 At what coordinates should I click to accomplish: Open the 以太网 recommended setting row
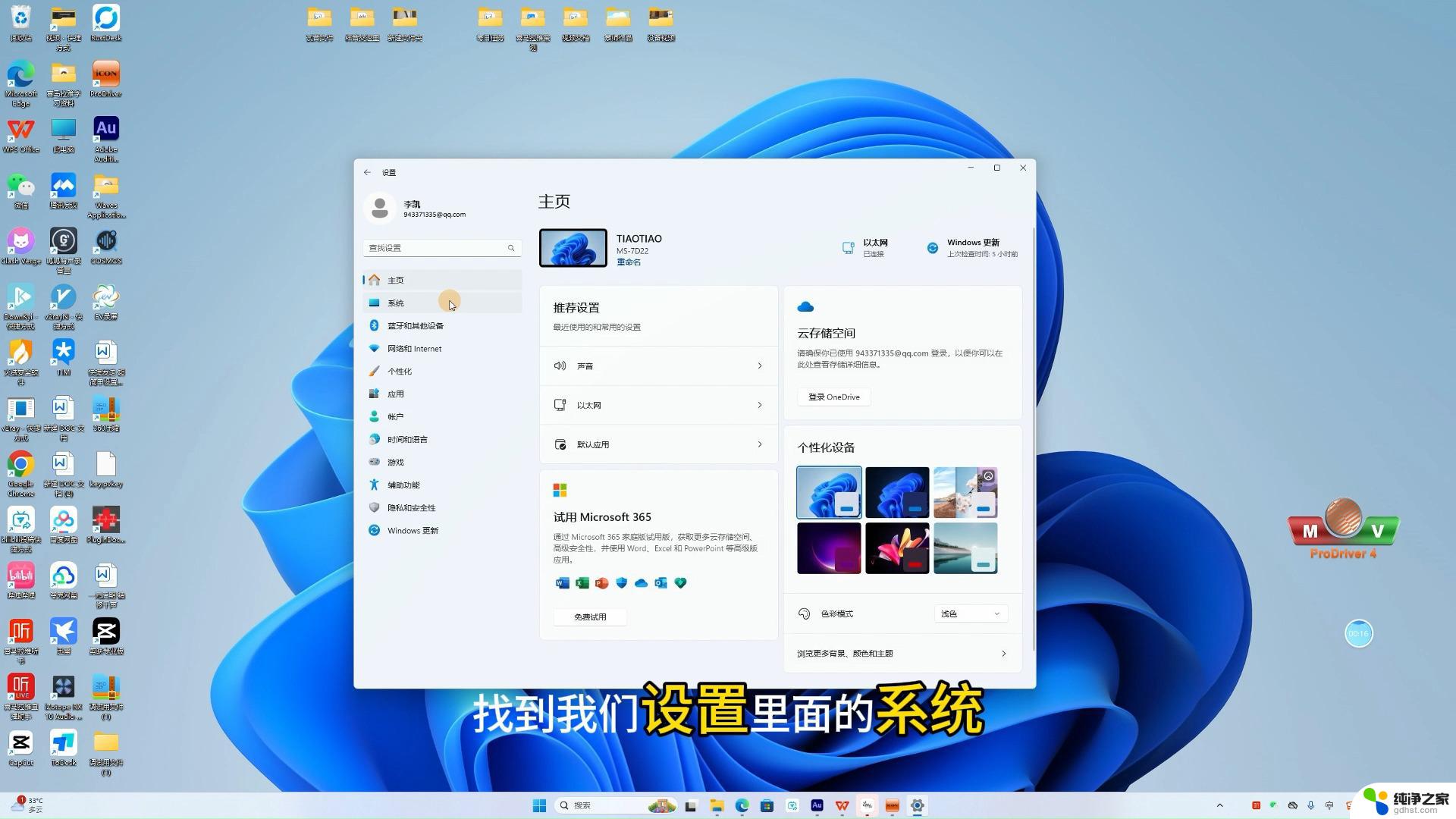coord(658,405)
